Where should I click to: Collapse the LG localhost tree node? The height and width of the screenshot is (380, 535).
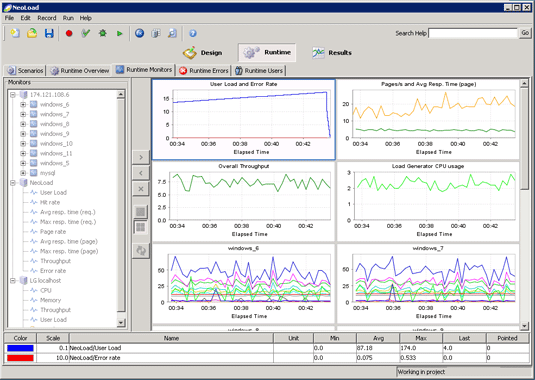[x=13, y=281]
